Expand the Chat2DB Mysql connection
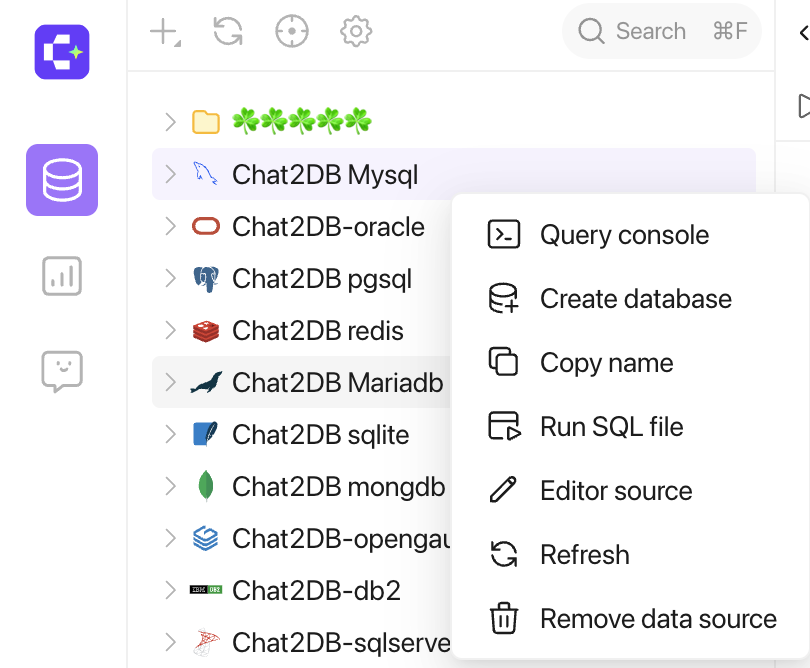Image resolution: width=810 pixels, height=668 pixels. pyautogui.click(x=170, y=174)
